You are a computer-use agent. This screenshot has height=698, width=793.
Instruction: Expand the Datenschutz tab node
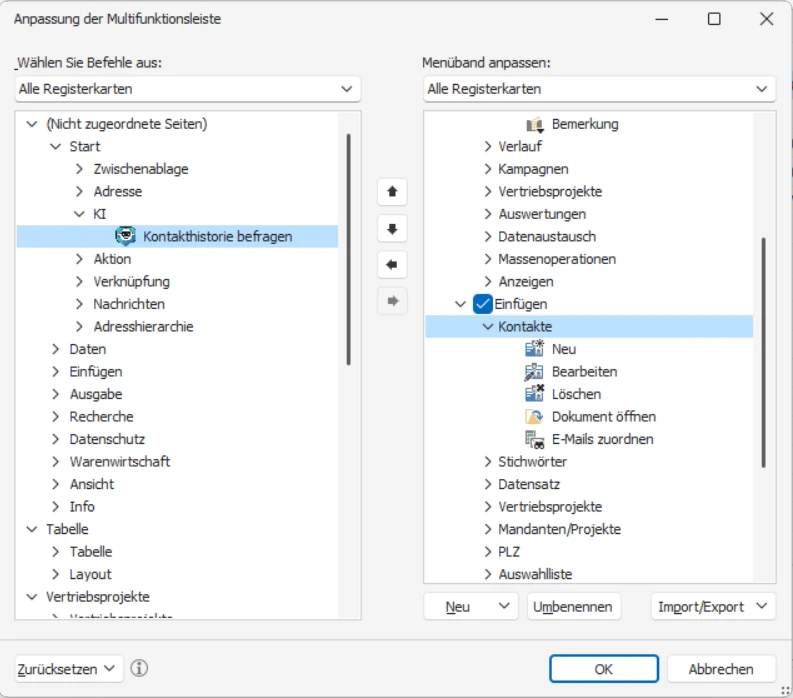pyautogui.click(x=56, y=439)
